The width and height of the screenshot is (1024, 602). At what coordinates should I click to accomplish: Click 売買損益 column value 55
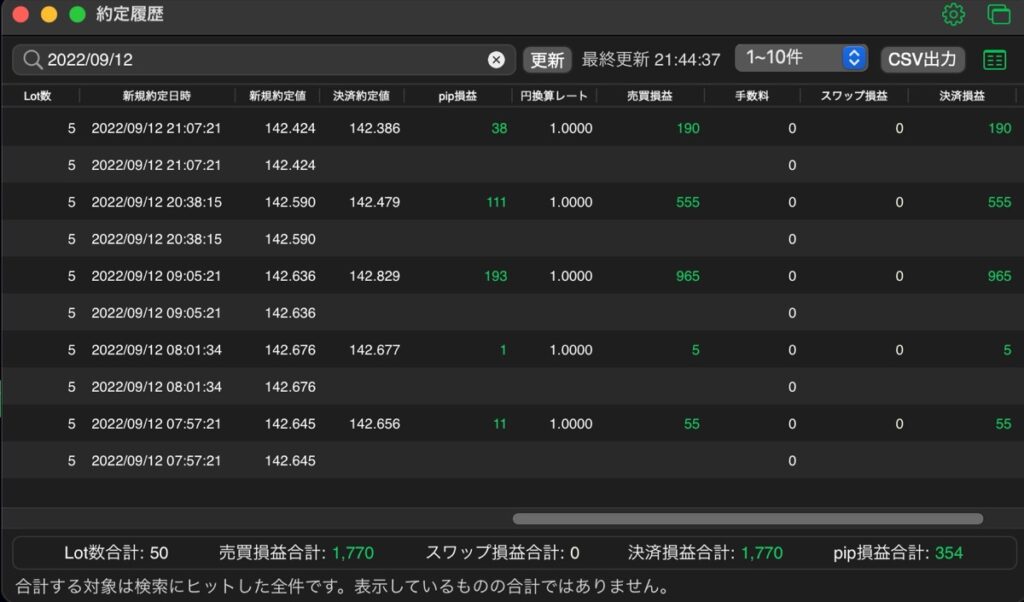pos(692,423)
